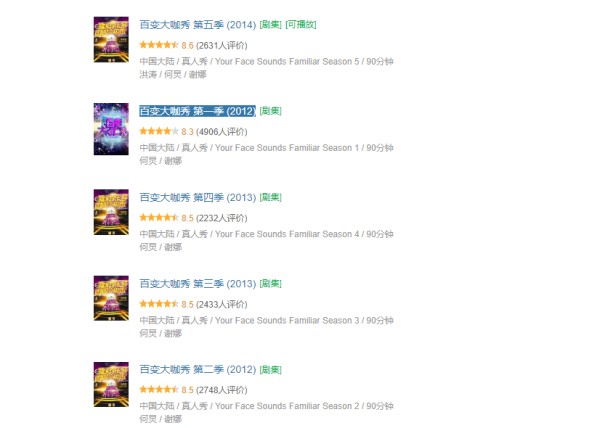Click the 可播放 tag on Season 5
This screenshot has height=428, width=600.
coord(301,24)
